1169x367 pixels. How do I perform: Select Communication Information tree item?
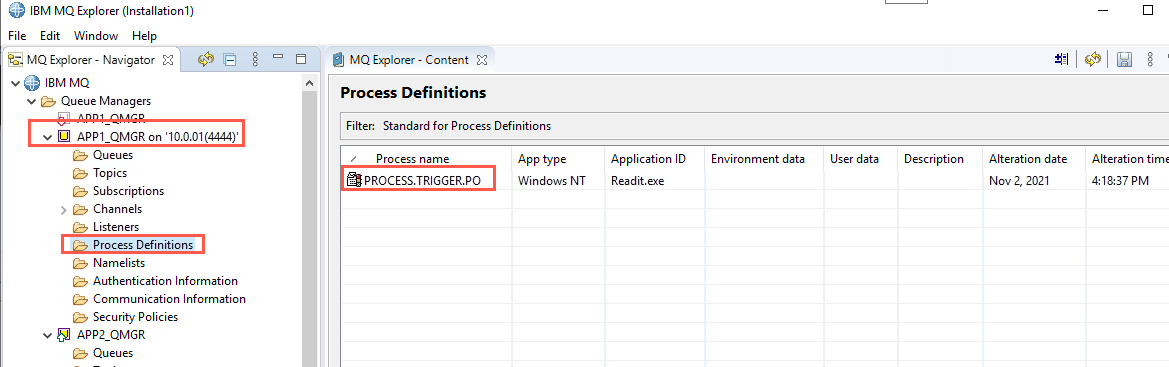169,299
